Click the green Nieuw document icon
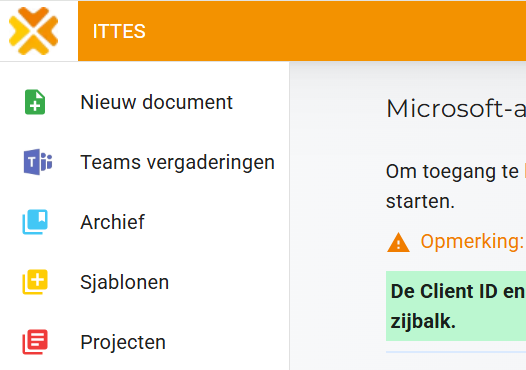This screenshot has height=370, width=526. pos(35,102)
